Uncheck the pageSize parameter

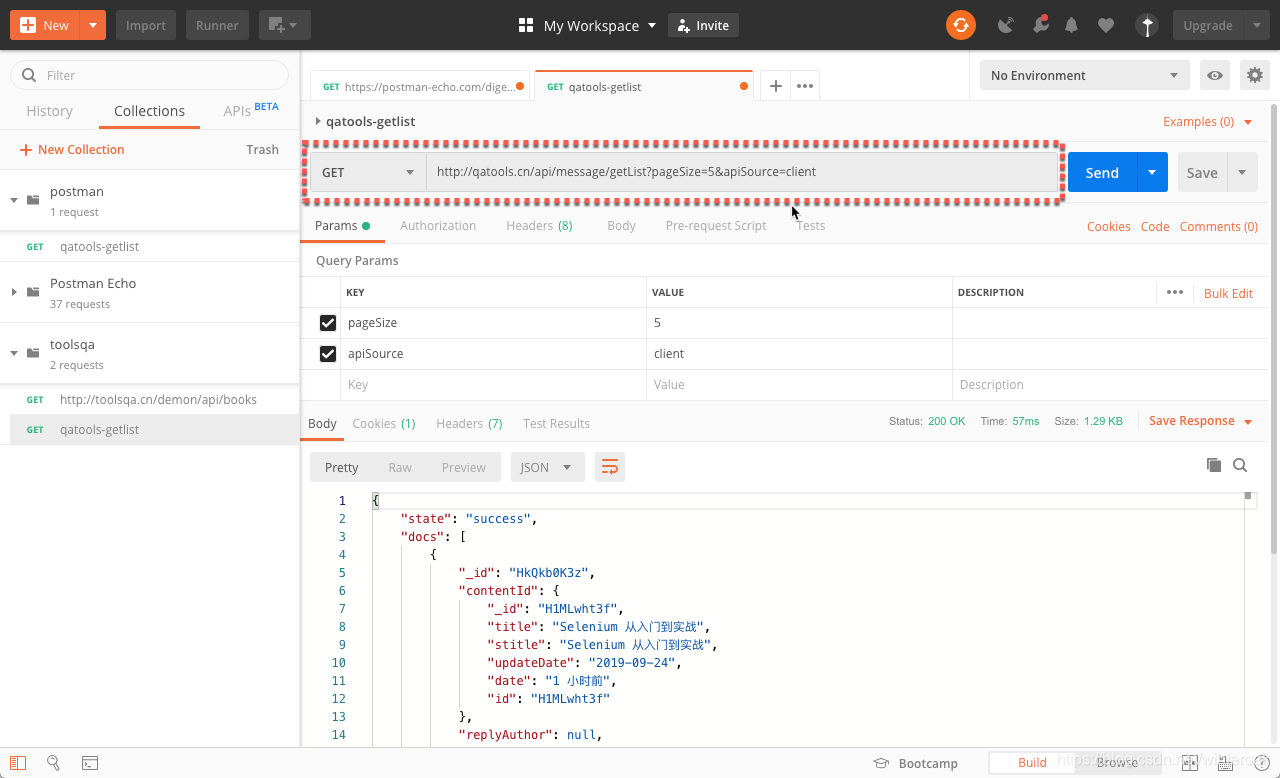328,323
